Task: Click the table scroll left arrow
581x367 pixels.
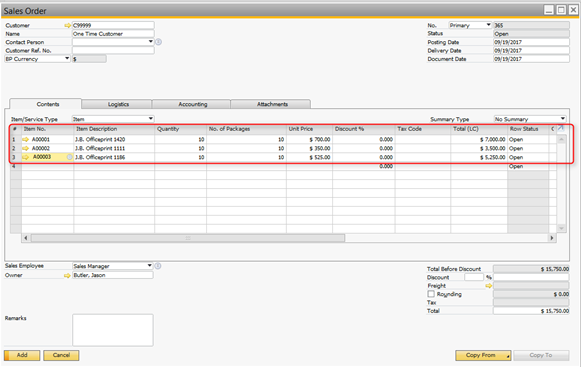Action: (26, 238)
